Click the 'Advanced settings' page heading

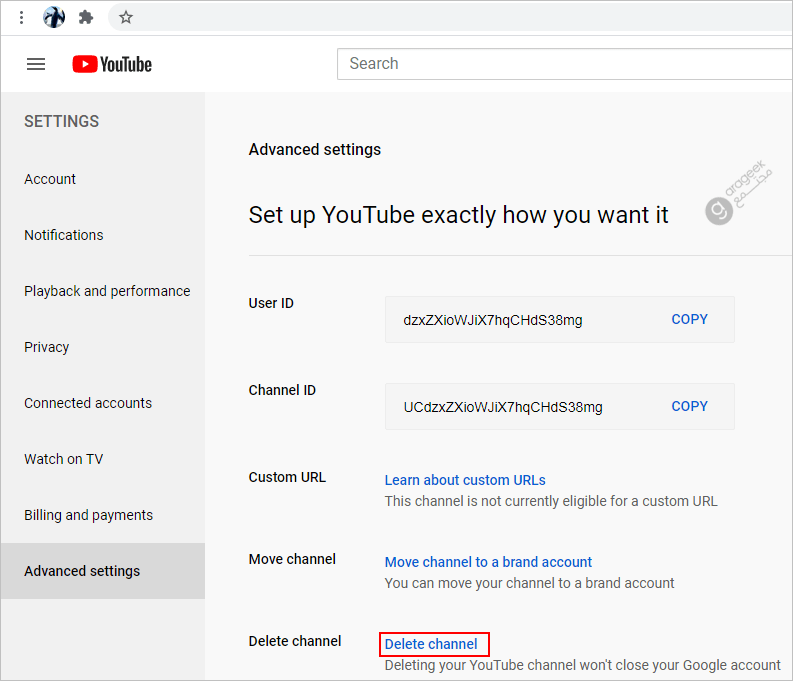tap(315, 150)
